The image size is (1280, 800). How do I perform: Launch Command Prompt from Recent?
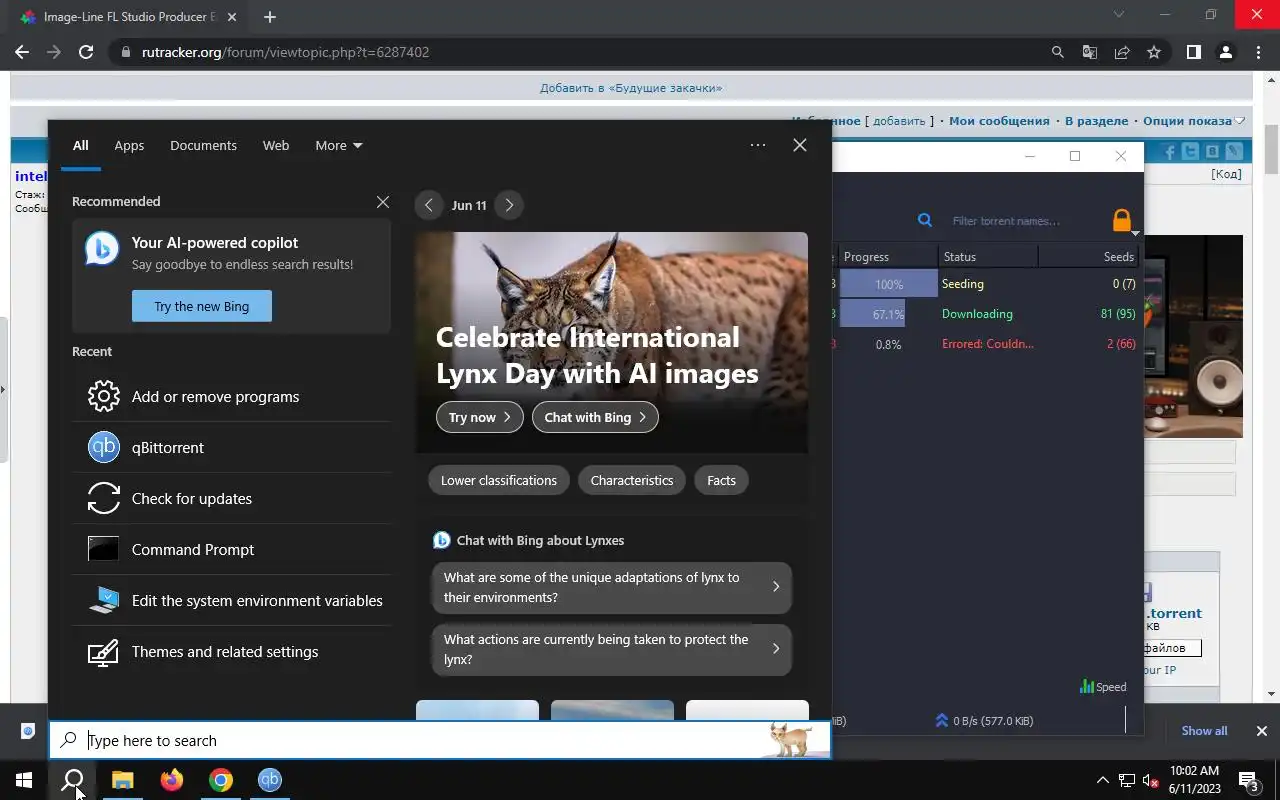pyautogui.click(x=231, y=549)
